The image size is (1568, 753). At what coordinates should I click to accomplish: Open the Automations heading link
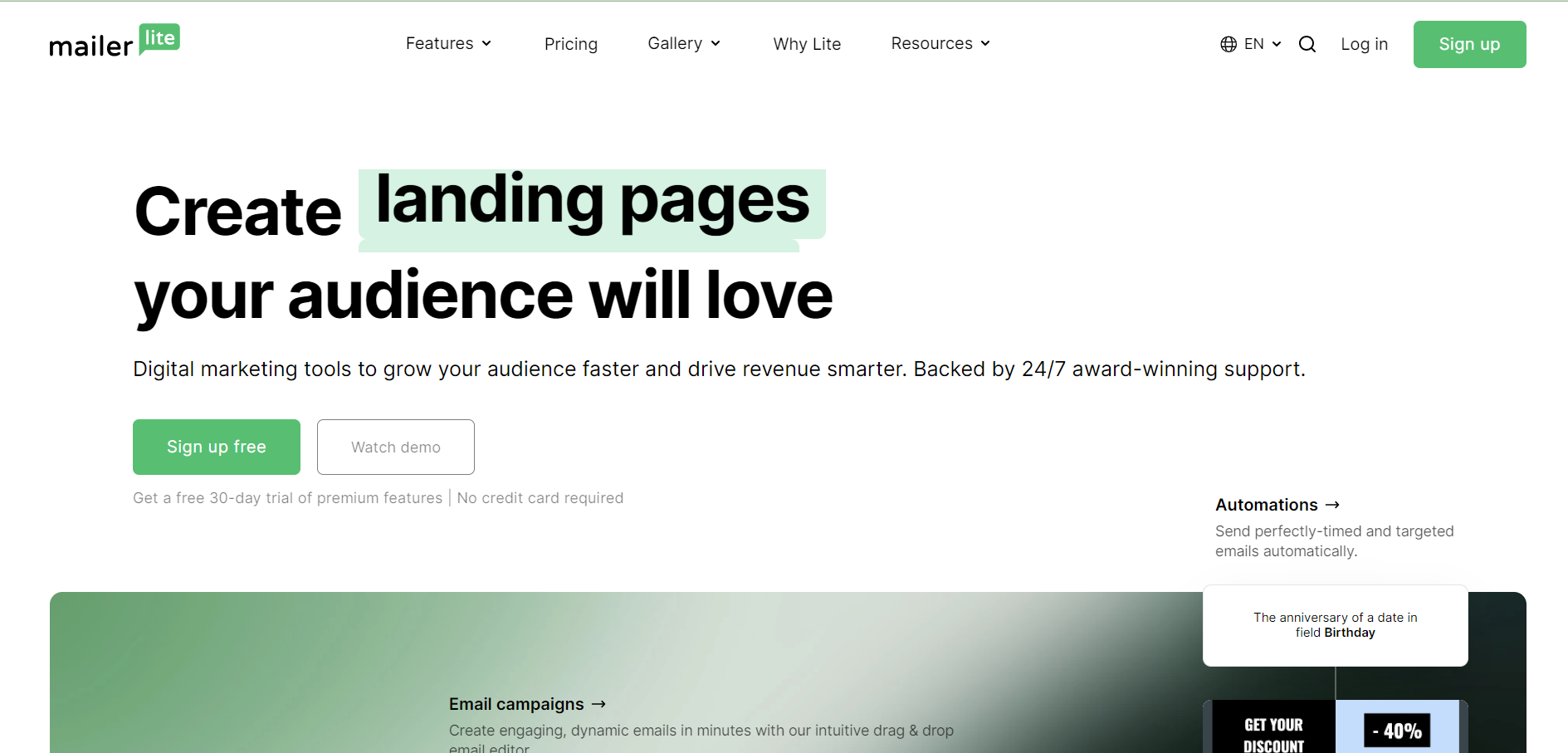pyautogui.click(x=1266, y=505)
